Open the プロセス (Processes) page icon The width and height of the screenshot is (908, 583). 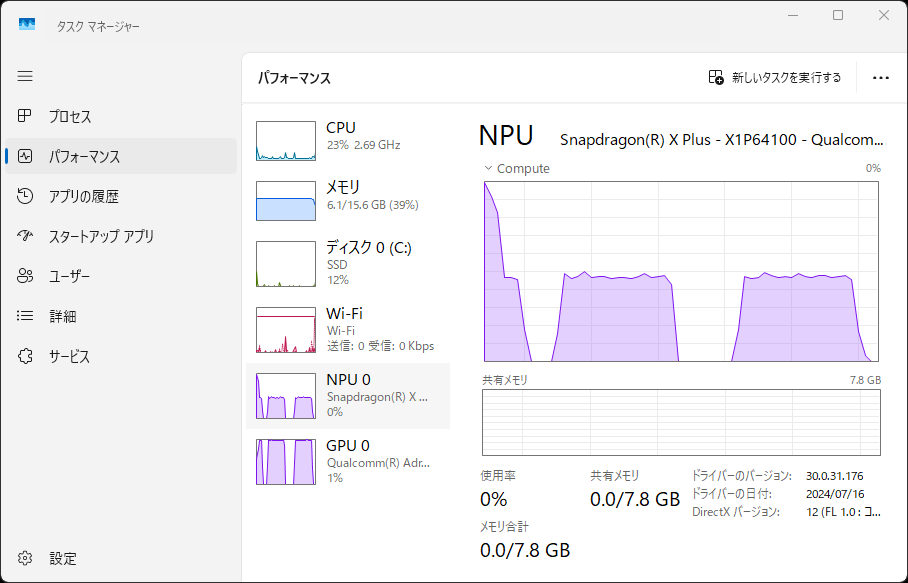click(x=24, y=116)
